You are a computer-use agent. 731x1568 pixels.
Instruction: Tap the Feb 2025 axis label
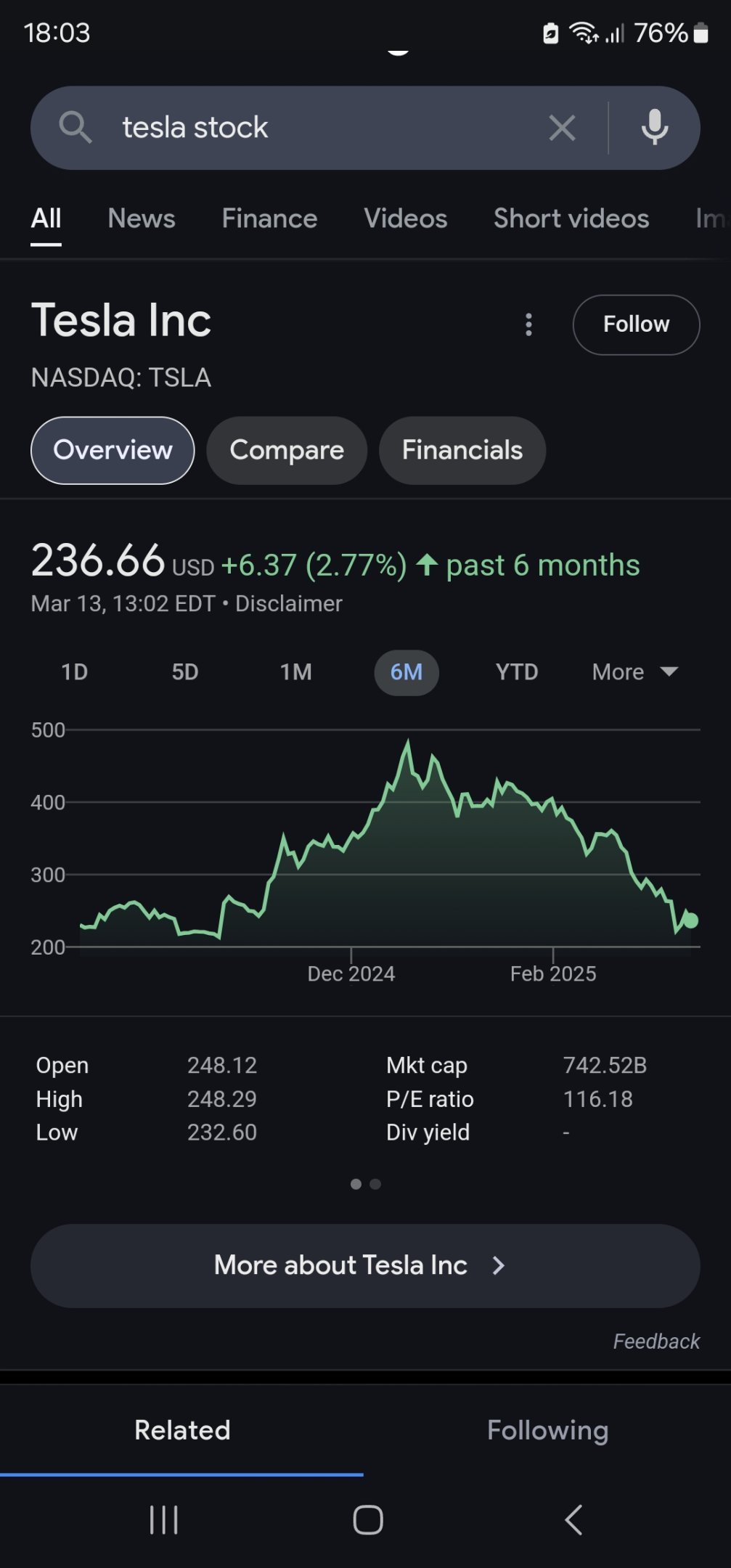click(553, 973)
